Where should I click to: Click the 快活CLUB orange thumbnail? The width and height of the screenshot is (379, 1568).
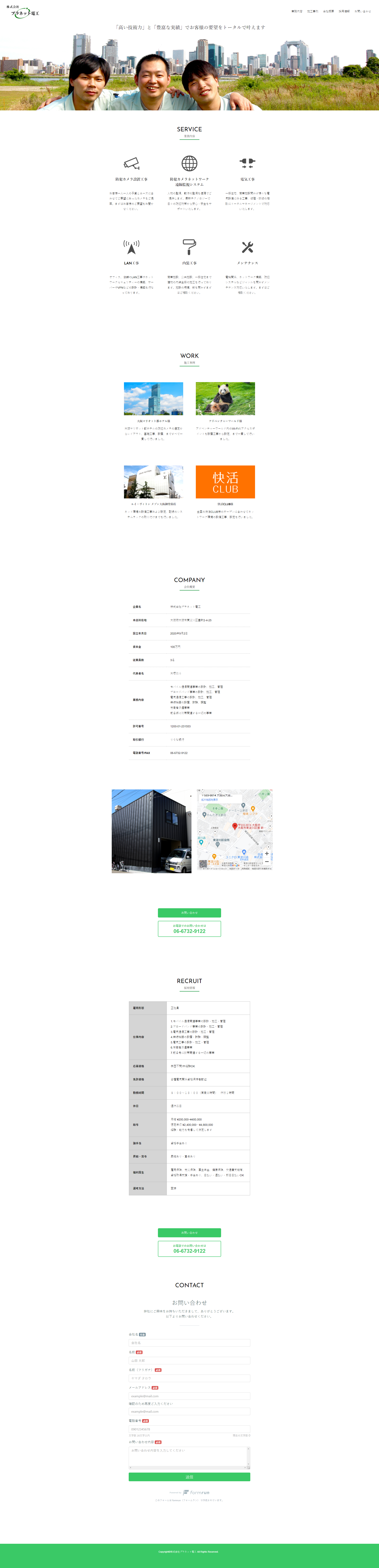[225, 482]
